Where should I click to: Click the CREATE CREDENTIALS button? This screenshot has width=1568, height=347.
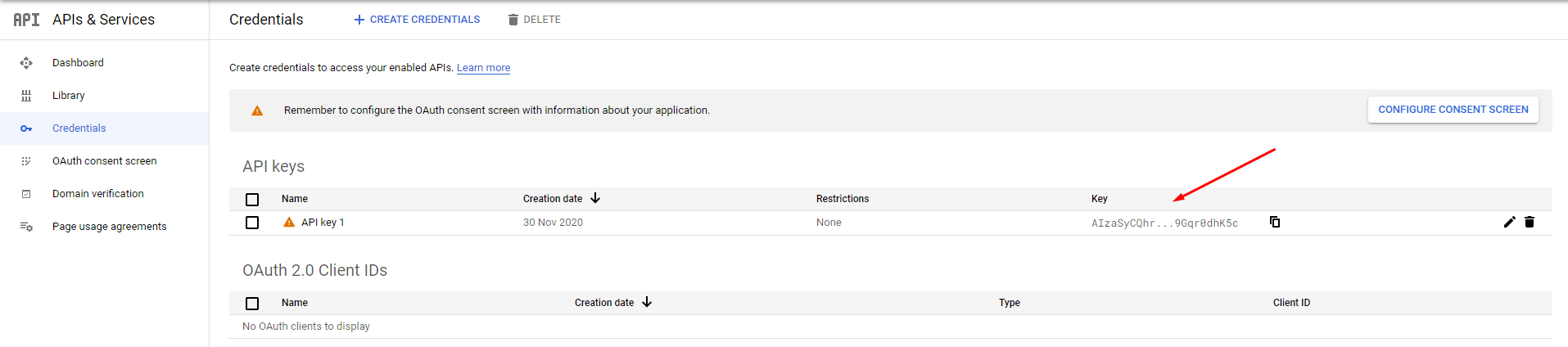[417, 20]
